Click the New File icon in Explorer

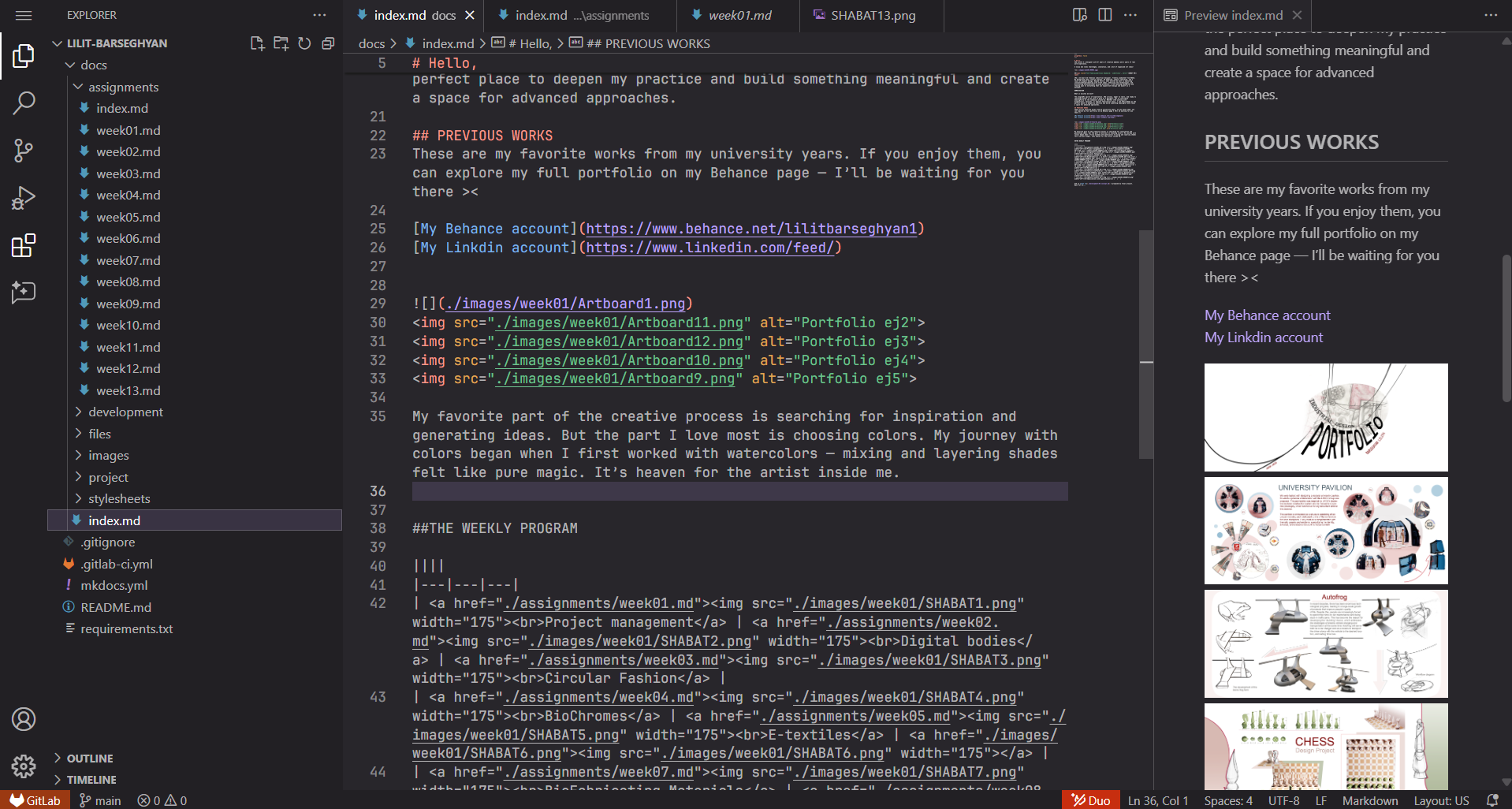[257, 43]
